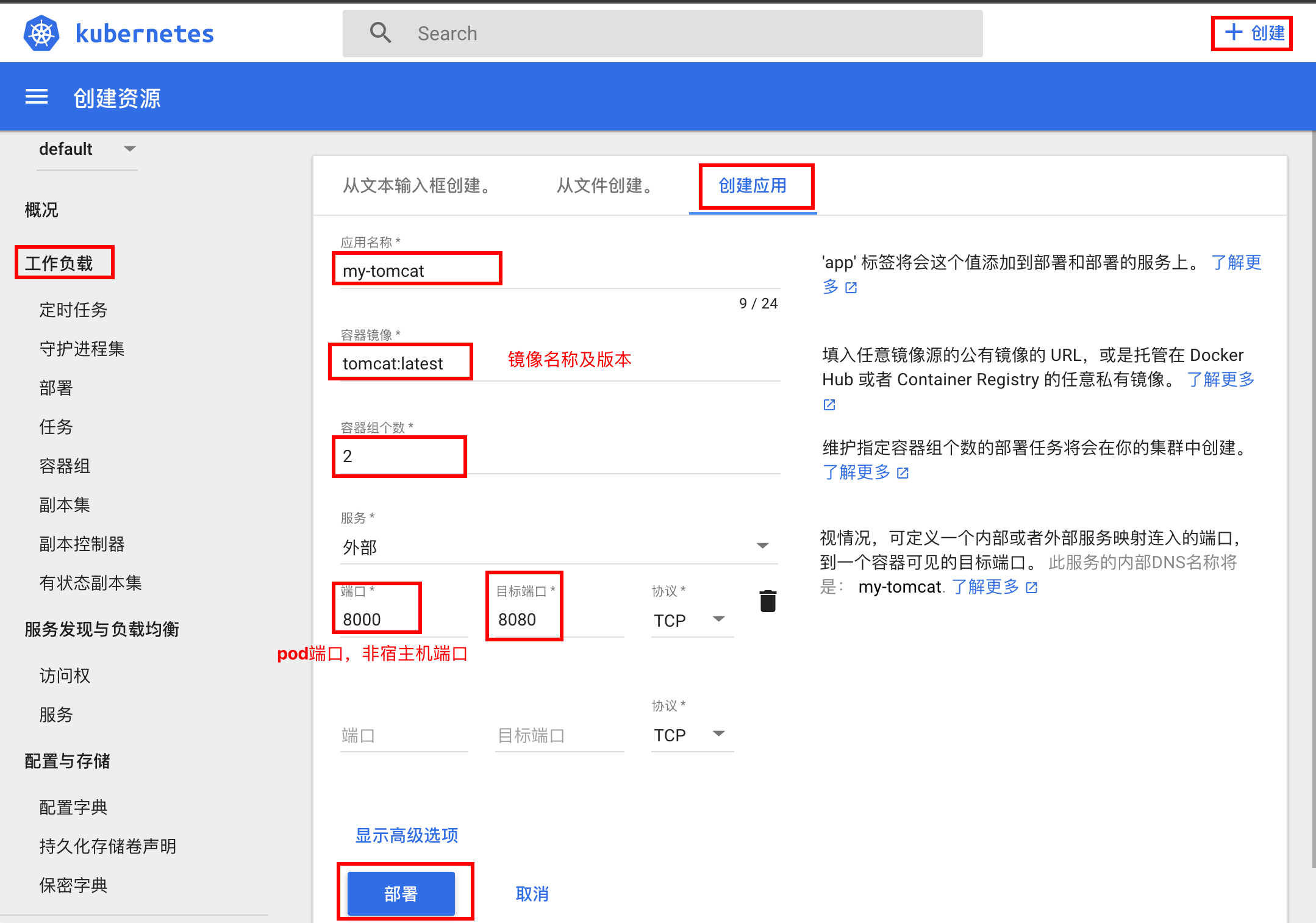Open the TCP protocol dropdown in the empty port row
This screenshot has height=923, width=1316.
(692, 735)
